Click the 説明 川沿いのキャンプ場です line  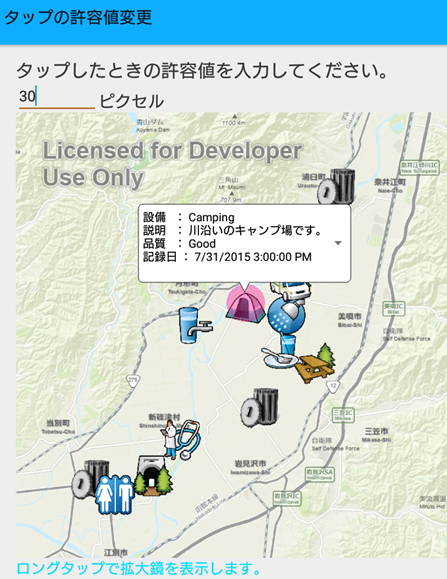coord(233,230)
